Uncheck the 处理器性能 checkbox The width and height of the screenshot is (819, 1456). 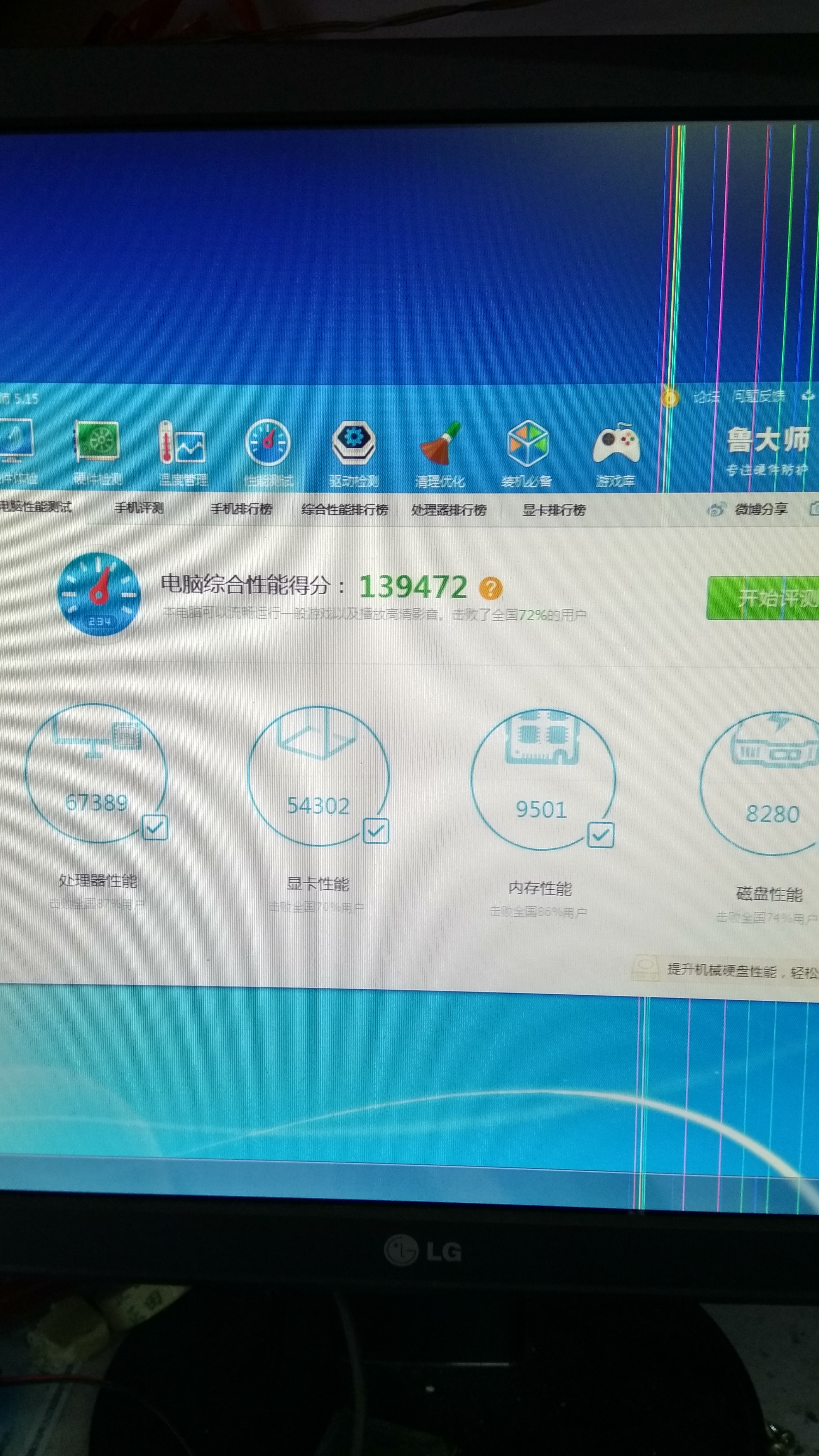tap(155, 828)
